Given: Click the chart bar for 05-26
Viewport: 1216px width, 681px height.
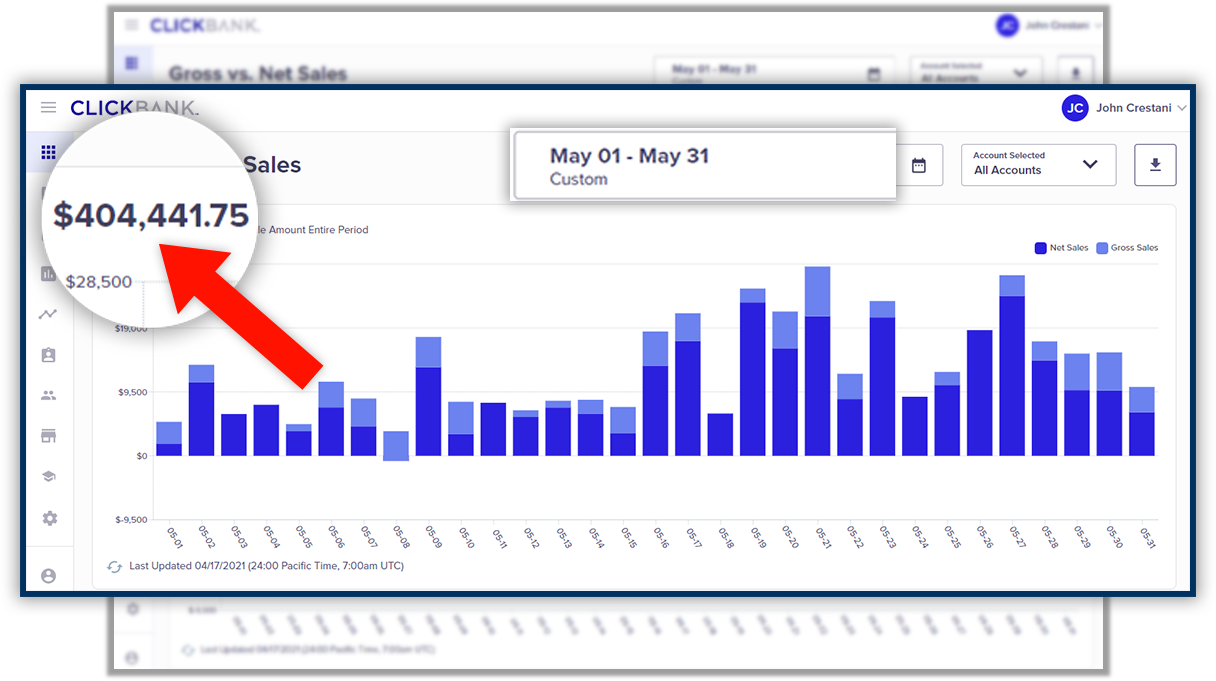Looking at the screenshot, I should click(x=980, y=393).
